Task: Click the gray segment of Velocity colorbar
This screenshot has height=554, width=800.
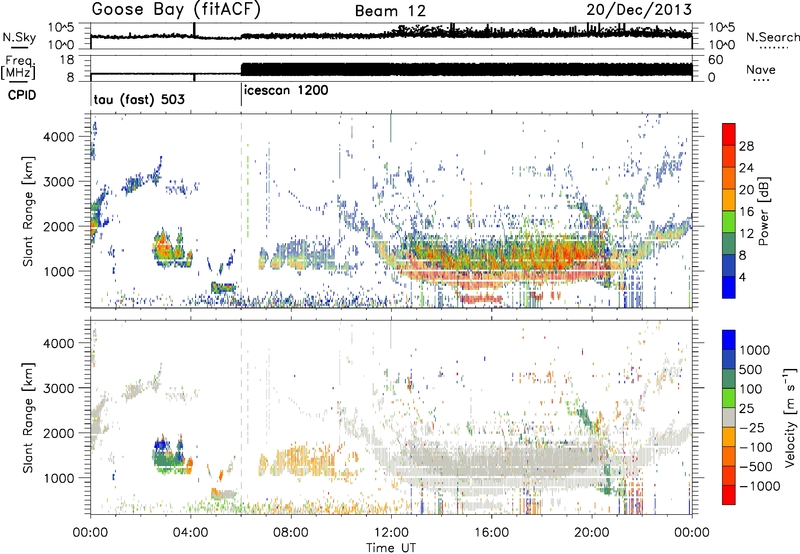Action: pyautogui.click(x=729, y=417)
